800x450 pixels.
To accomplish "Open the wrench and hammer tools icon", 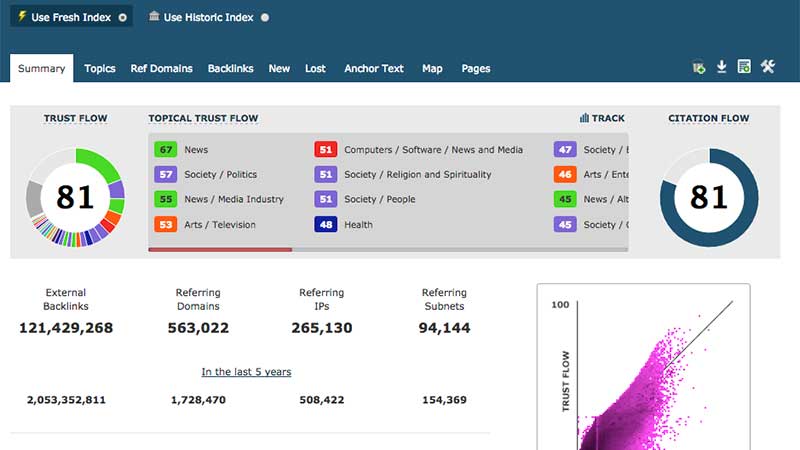I will [x=768, y=68].
